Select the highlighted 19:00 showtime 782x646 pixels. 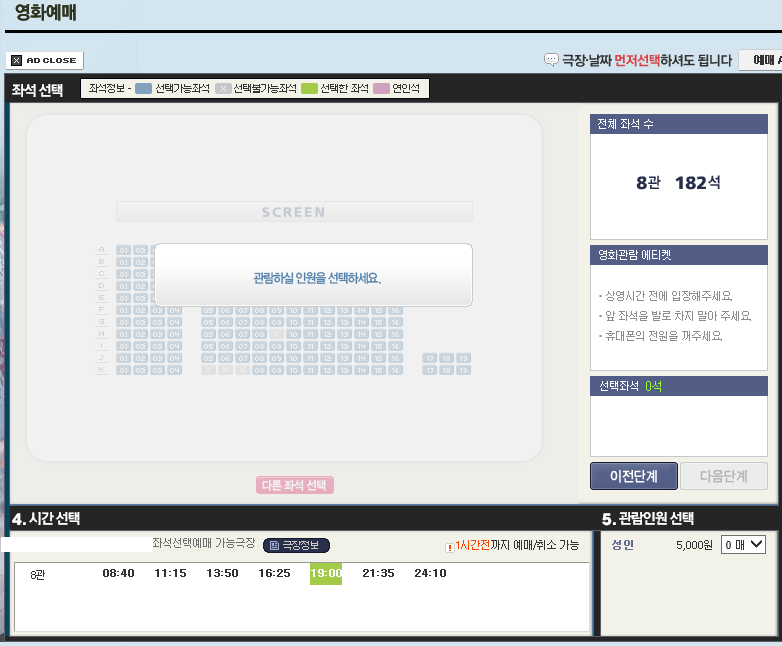326,573
